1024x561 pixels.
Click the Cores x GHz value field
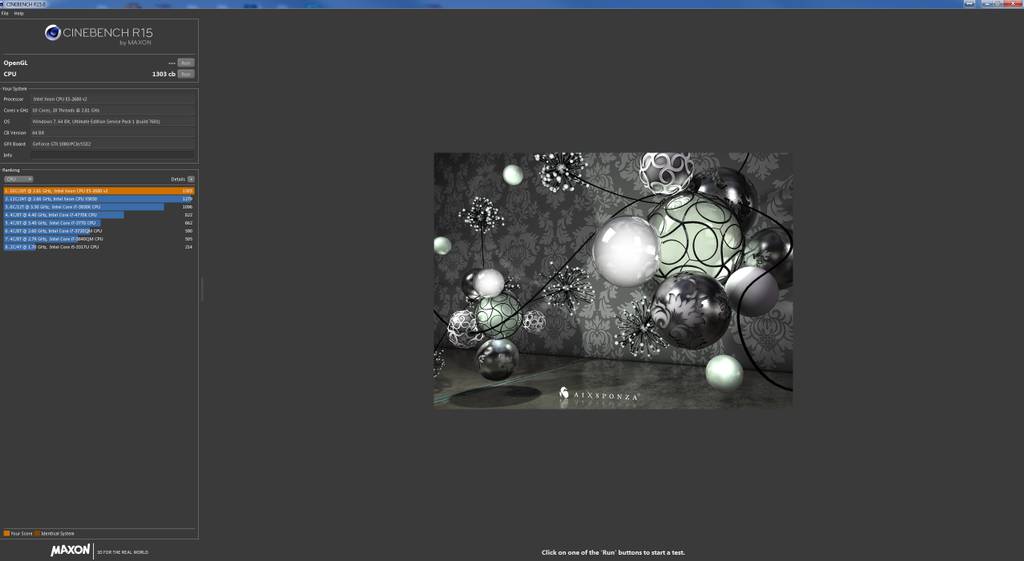pos(112,110)
